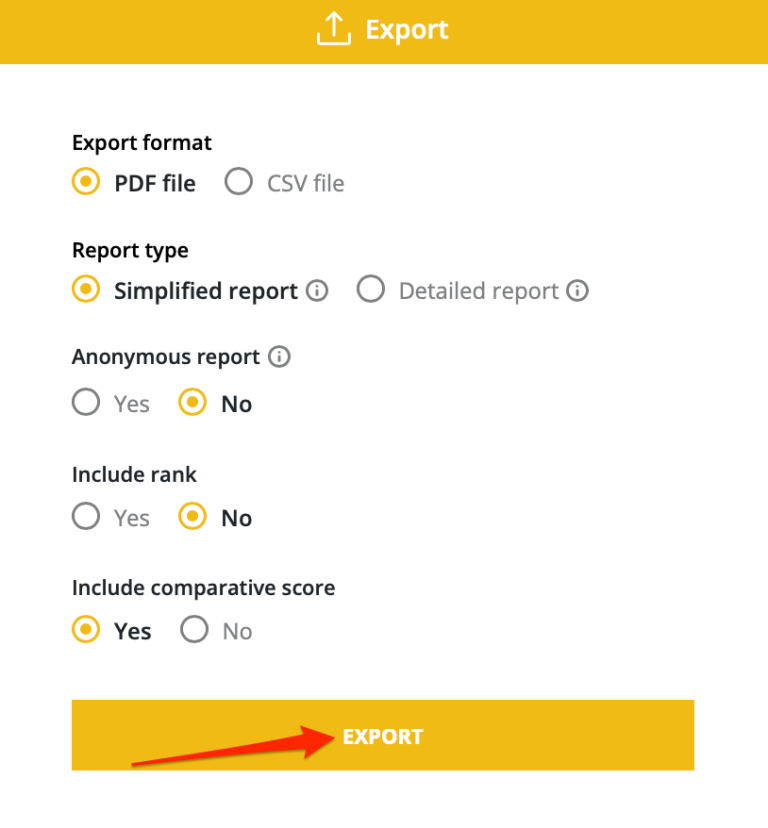The image size is (768, 828).
Task: Select the PDF file export format
Action: [86, 181]
